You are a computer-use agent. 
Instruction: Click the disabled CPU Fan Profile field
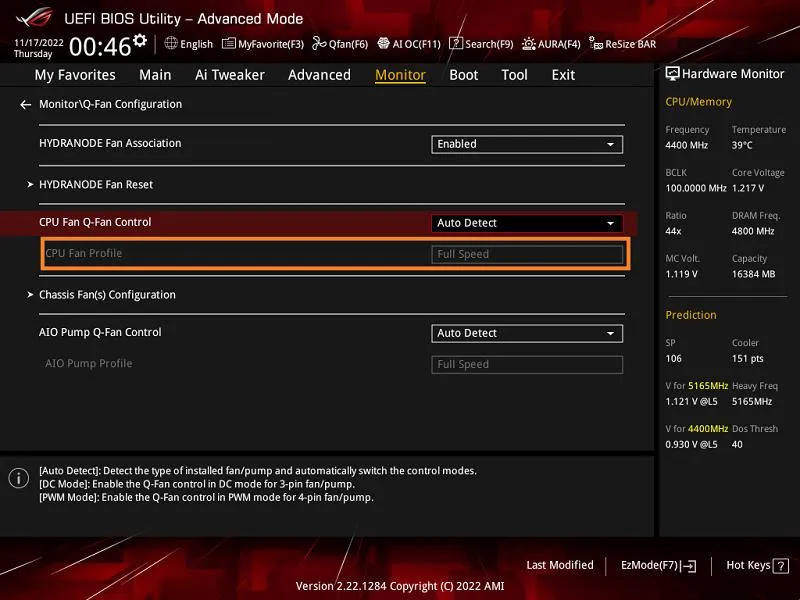(x=527, y=254)
